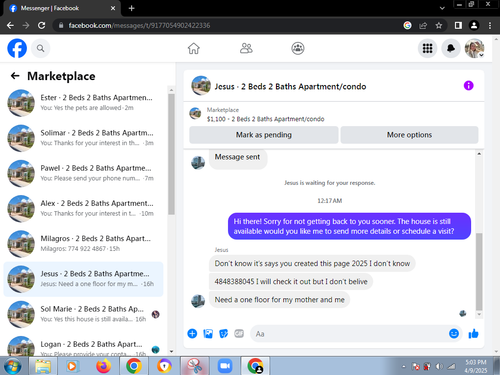Open Alex conversation in the list
This screenshot has height=375, width=500.
click(83, 208)
